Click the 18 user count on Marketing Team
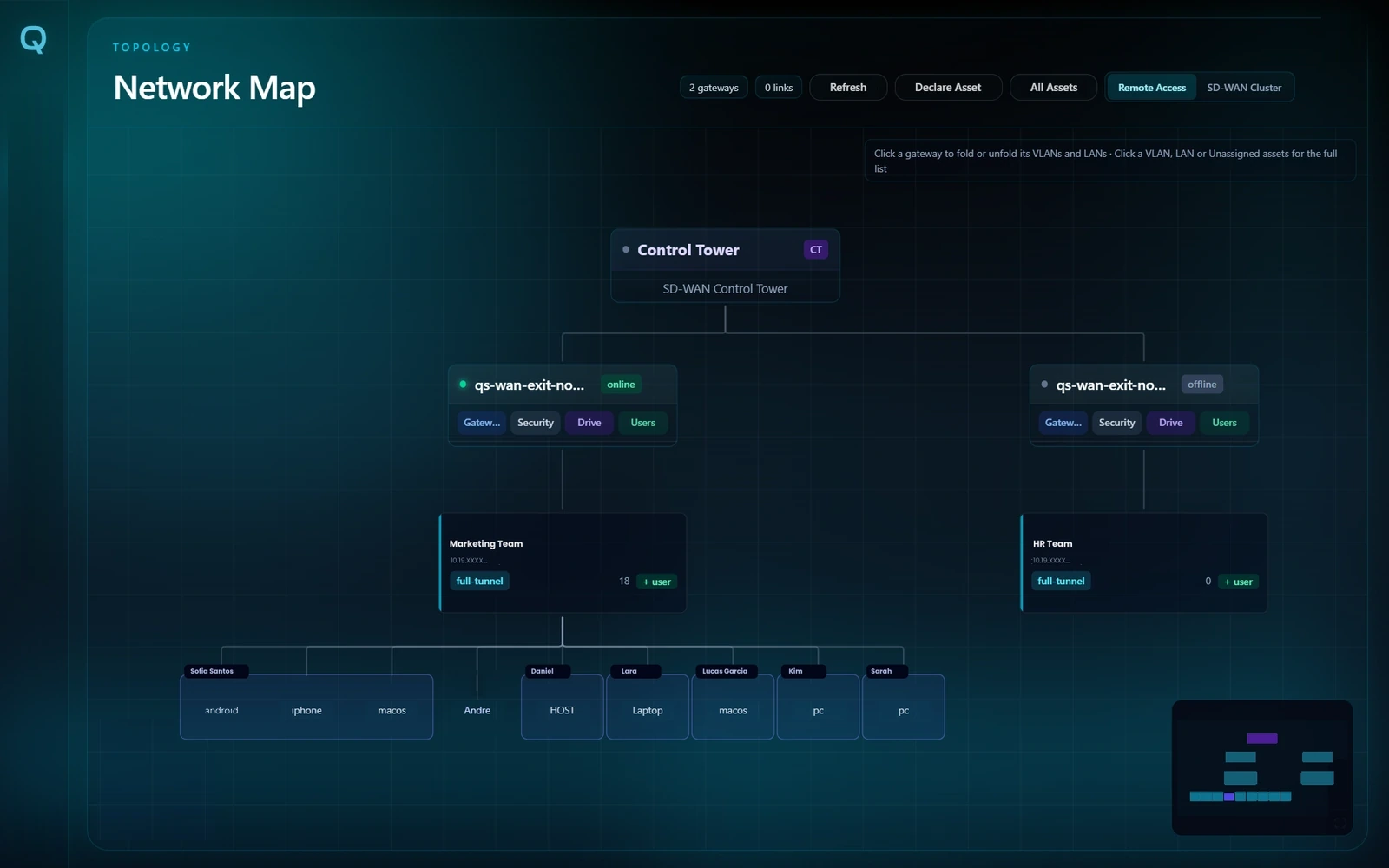 click(x=624, y=582)
